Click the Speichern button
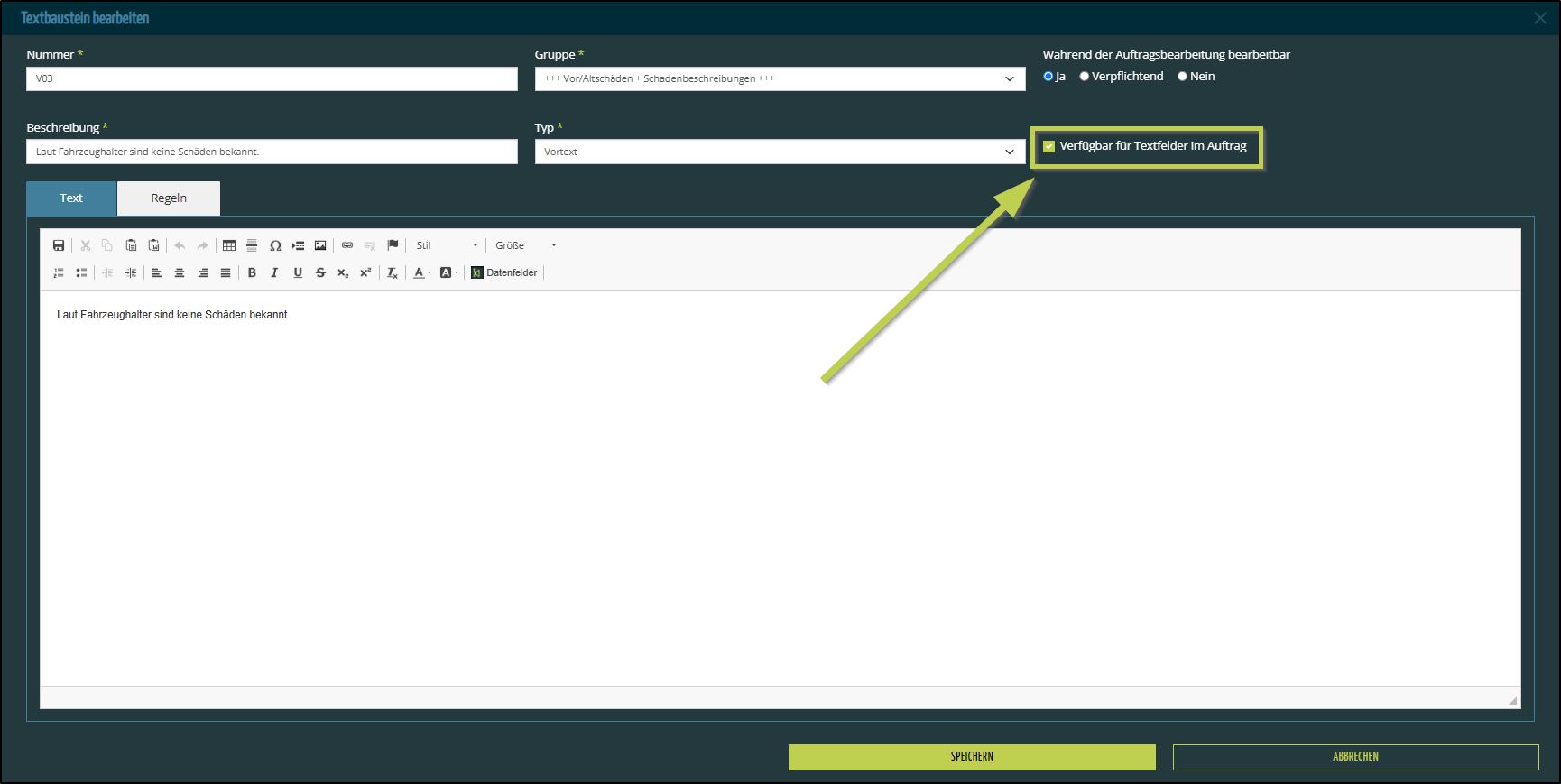The image size is (1561, 784). [972, 757]
